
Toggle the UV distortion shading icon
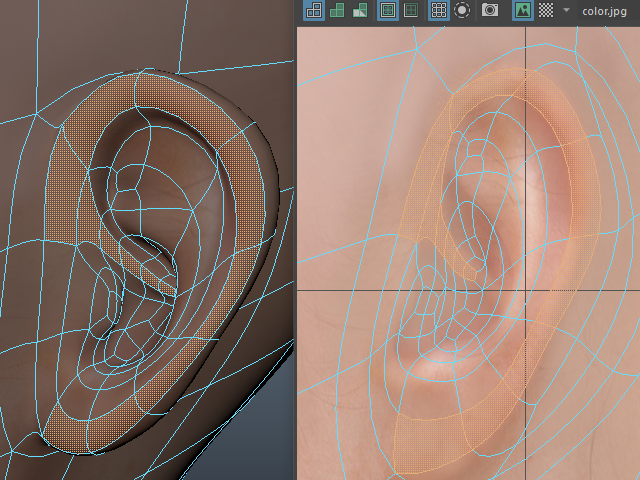pyautogui.click(x=359, y=10)
